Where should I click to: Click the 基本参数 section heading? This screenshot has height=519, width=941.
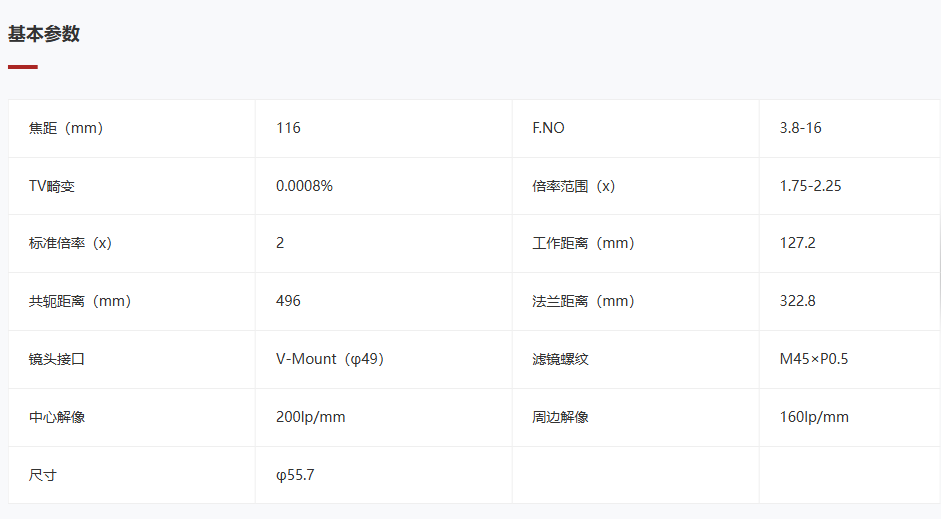pyautogui.click(x=44, y=34)
